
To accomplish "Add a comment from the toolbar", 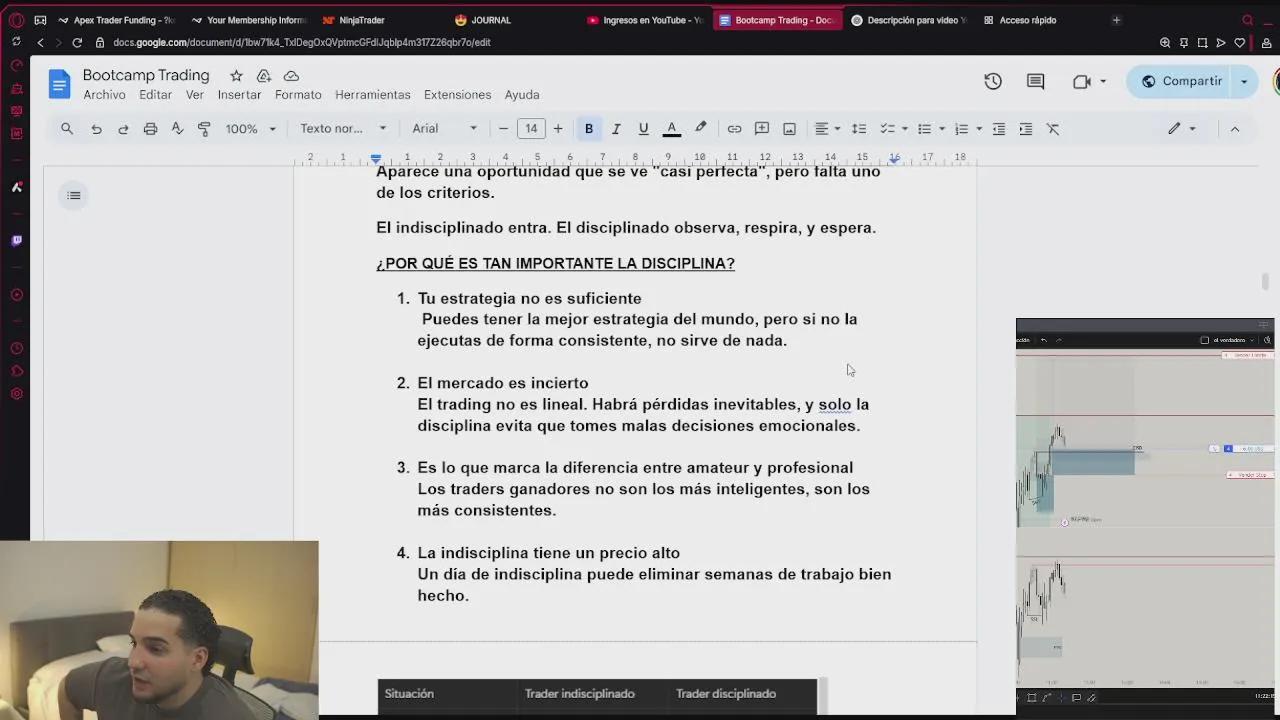I will tap(762, 128).
